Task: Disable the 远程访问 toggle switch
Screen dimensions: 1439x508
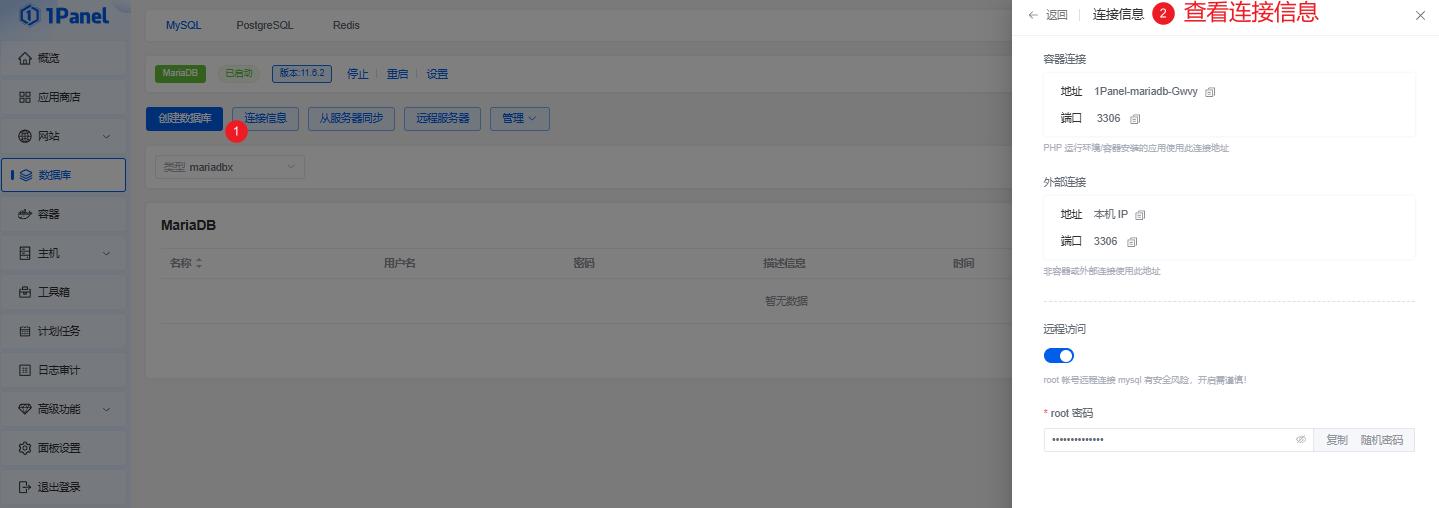Action: [x=1058, y=356]
